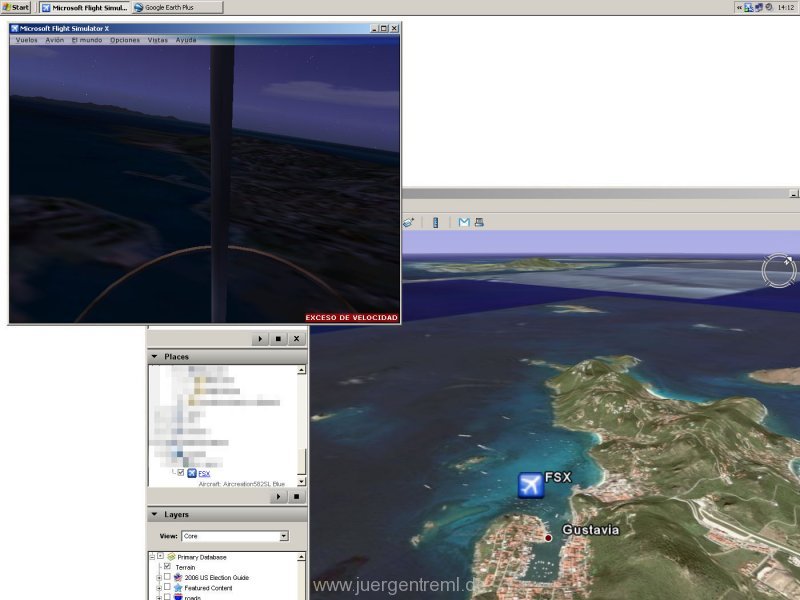The image size is (800, 600).
Task: Expand the 2006 US Election Guide node
Action: coord(159,578)
